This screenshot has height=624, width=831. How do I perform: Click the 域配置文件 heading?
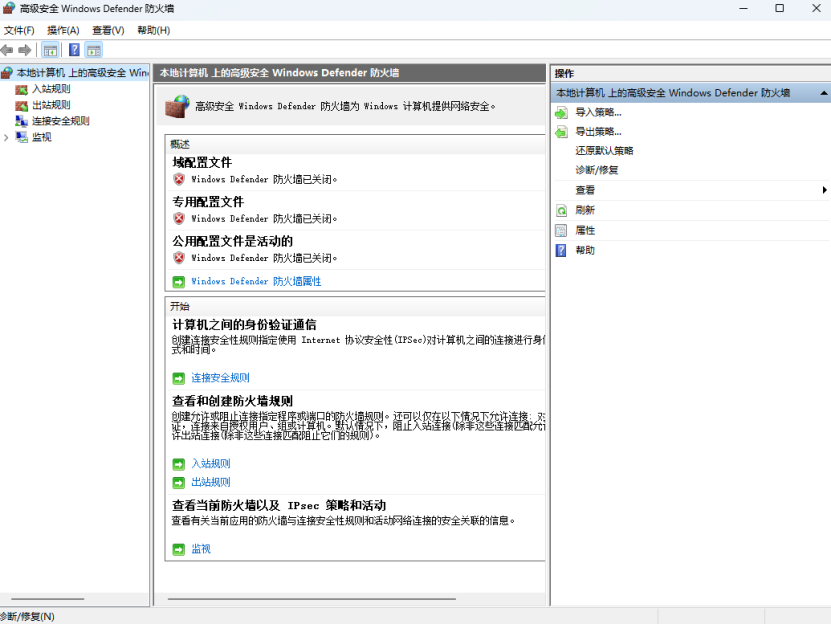pyautogui.click(x=202, y=163)
